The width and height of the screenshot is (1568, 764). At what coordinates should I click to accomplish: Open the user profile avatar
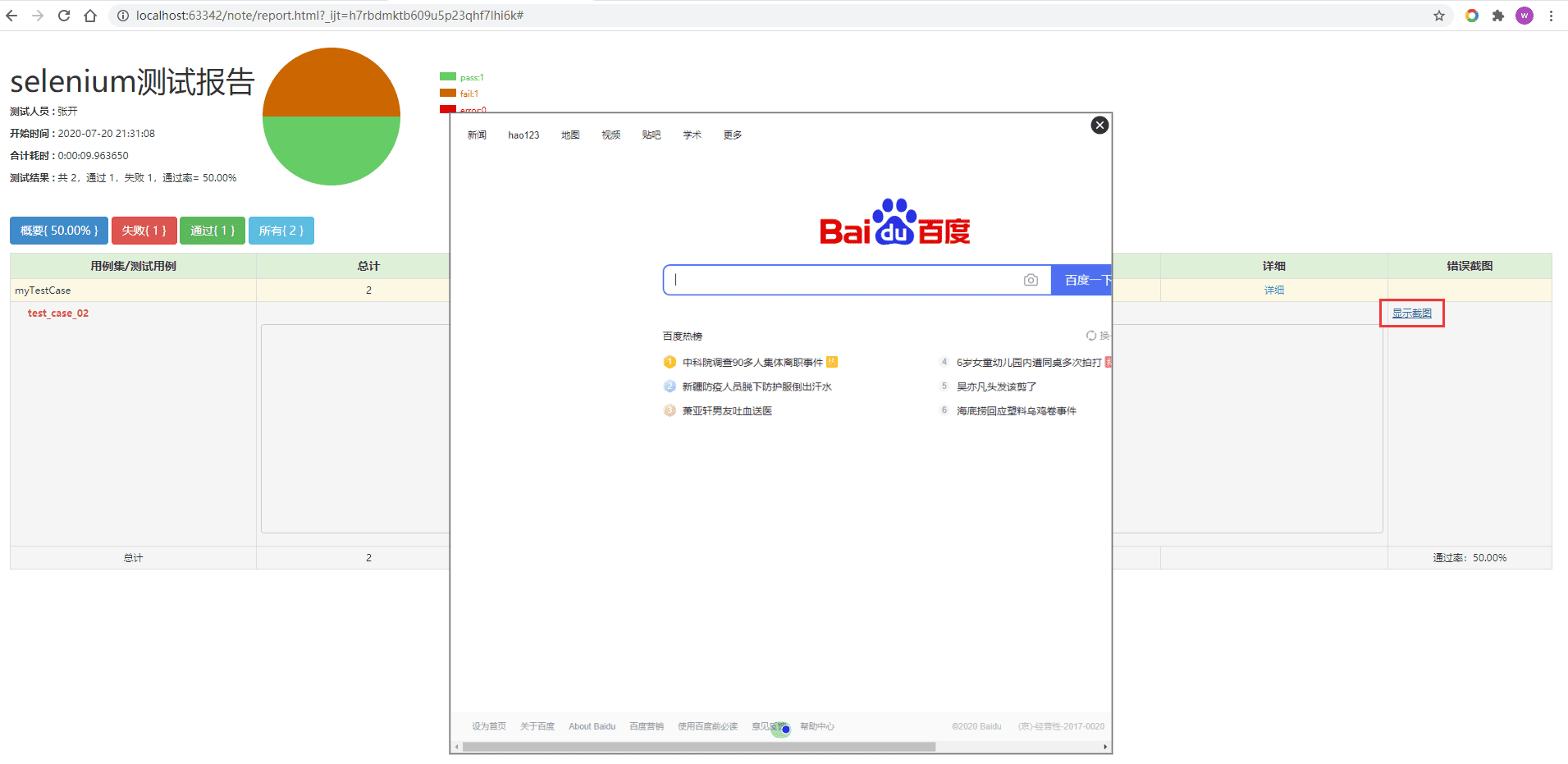click(x=1525, y=16)
